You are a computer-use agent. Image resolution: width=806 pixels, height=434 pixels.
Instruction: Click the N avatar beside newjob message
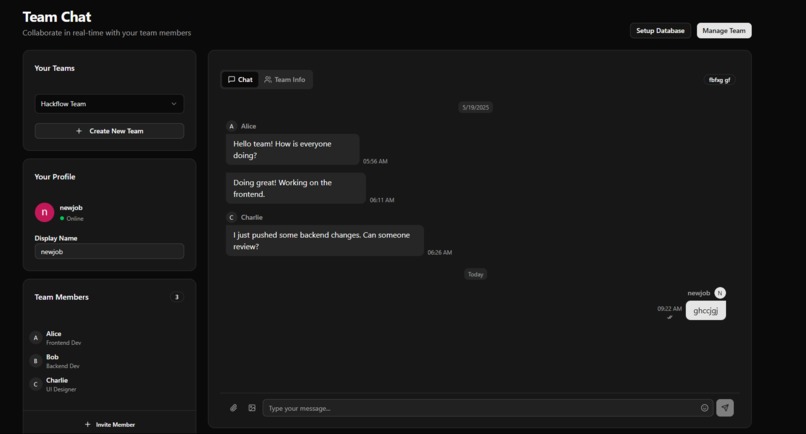coord(720,293)
